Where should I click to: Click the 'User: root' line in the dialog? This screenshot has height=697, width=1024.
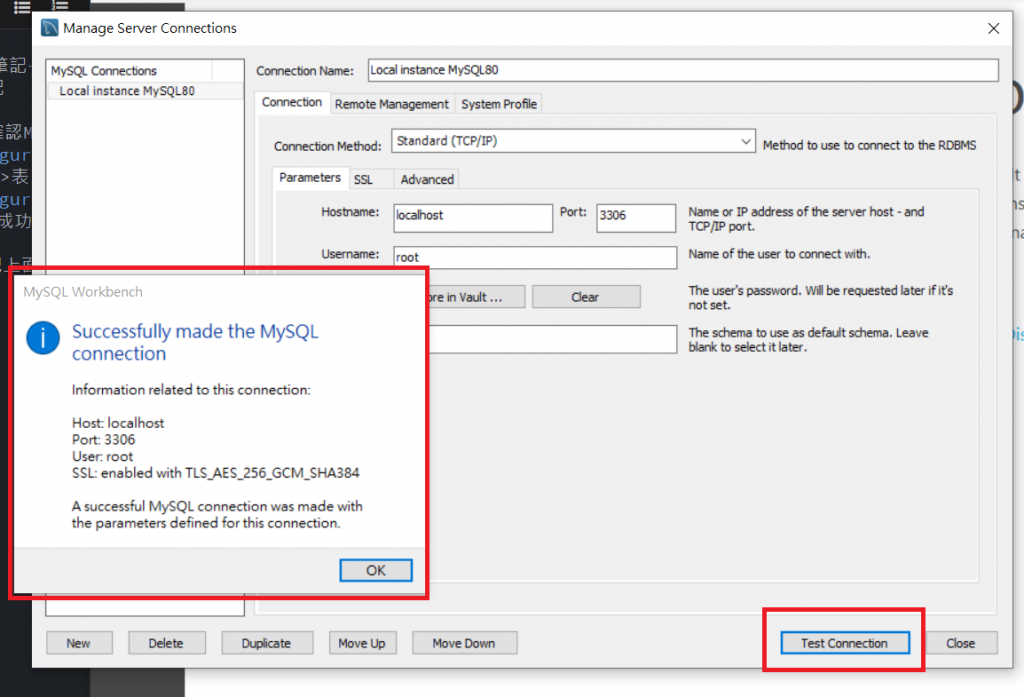click(103, 456)
